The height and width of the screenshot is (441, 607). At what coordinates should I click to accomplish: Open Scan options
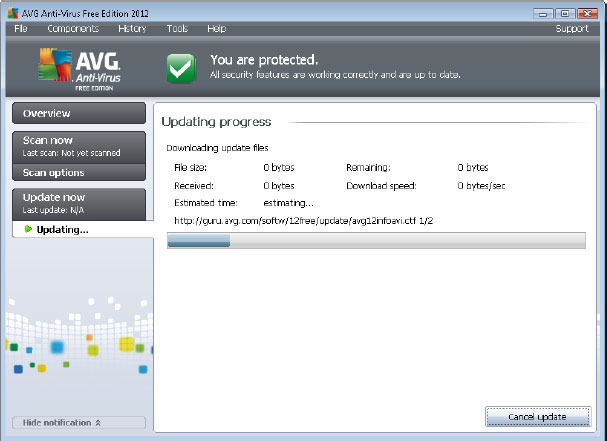click(x=79, y=172)
